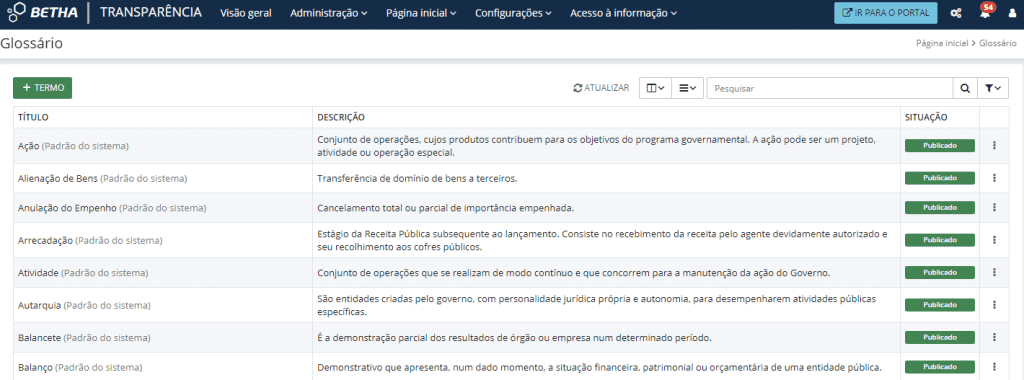Select the Atividade term title
The width and height of the screenshot is (1024, 380).
click(39, 272)
